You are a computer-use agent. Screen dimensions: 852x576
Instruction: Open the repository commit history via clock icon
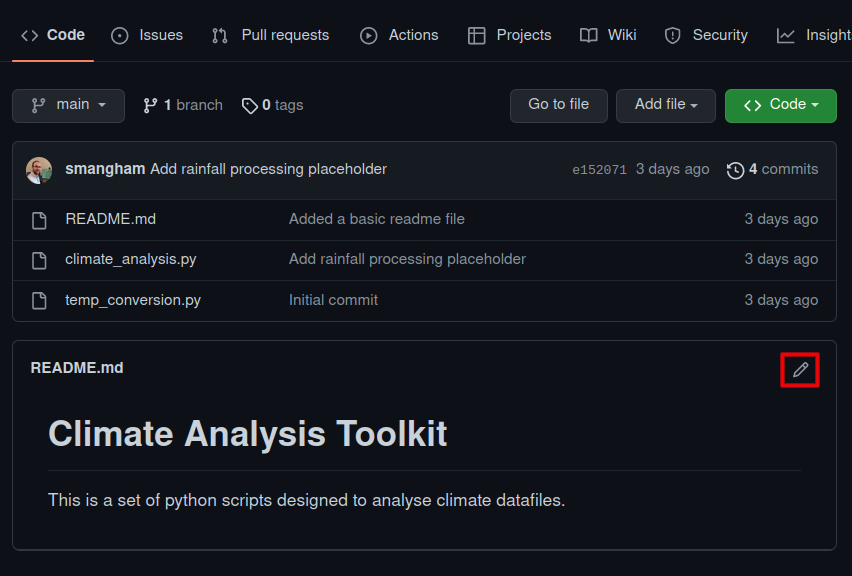click(736, 169)
